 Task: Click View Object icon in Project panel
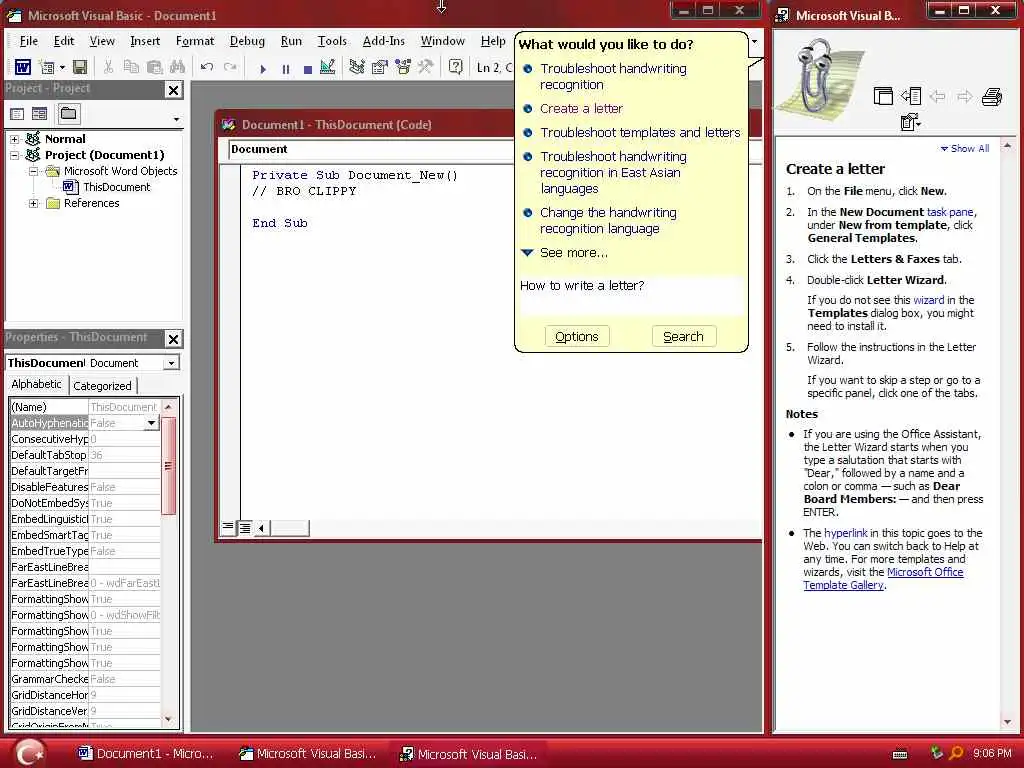(x=40, y=114)
